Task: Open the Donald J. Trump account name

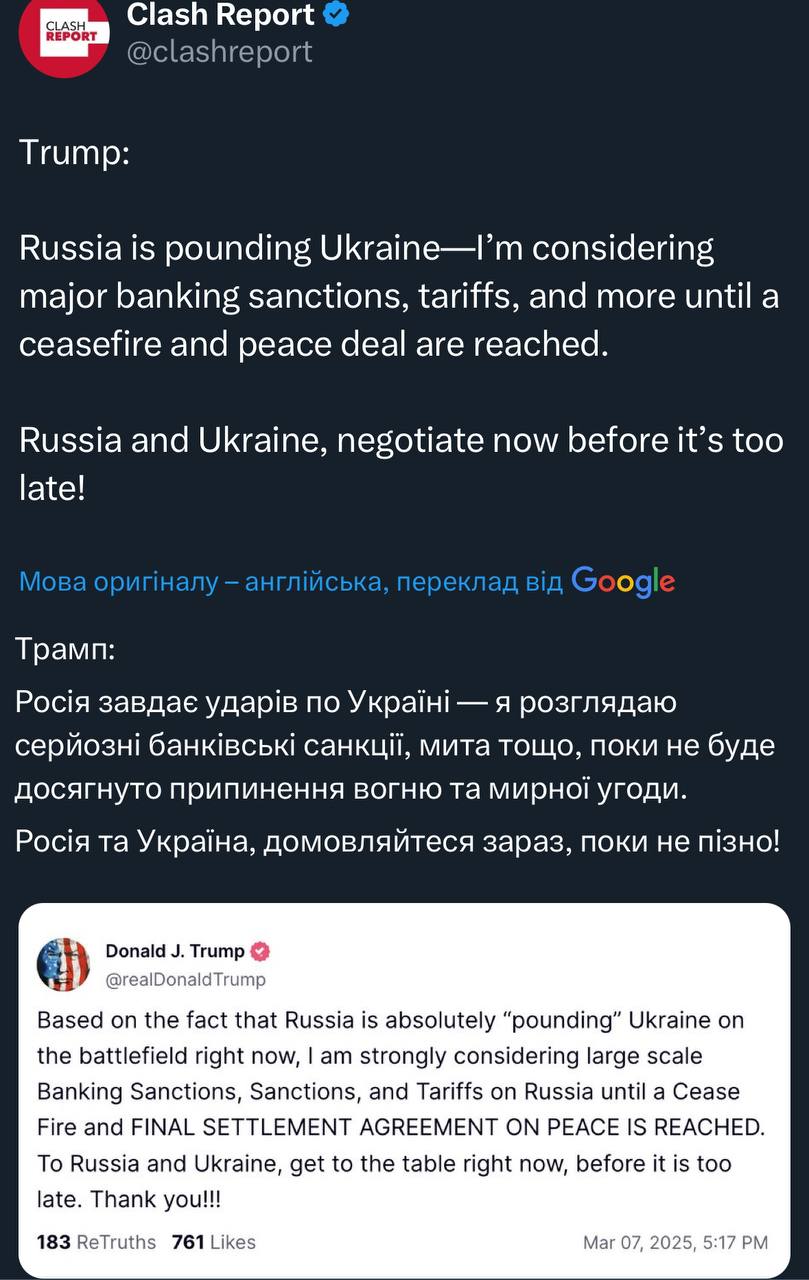Action: point(174,951)
